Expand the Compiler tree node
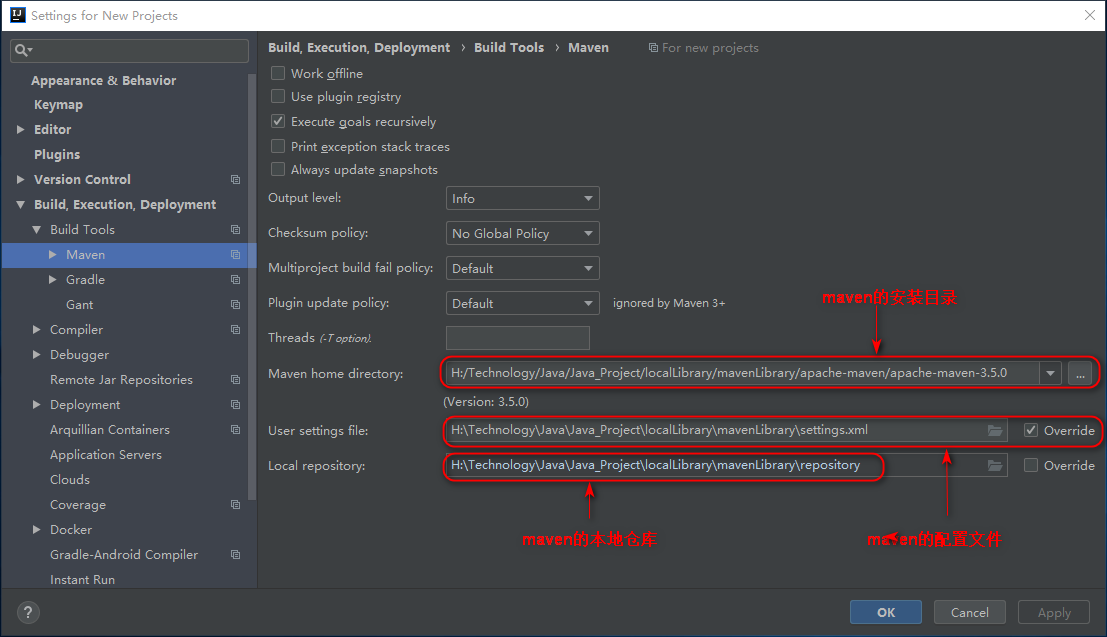The image size is (1107, 637). point(37,330)
